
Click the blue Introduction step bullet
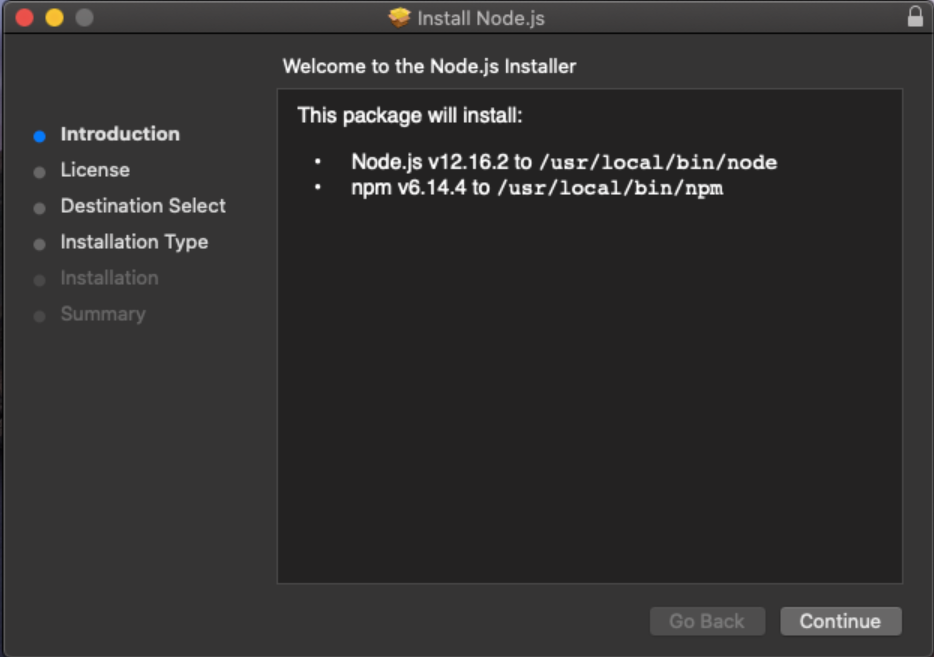click(39, 136)
